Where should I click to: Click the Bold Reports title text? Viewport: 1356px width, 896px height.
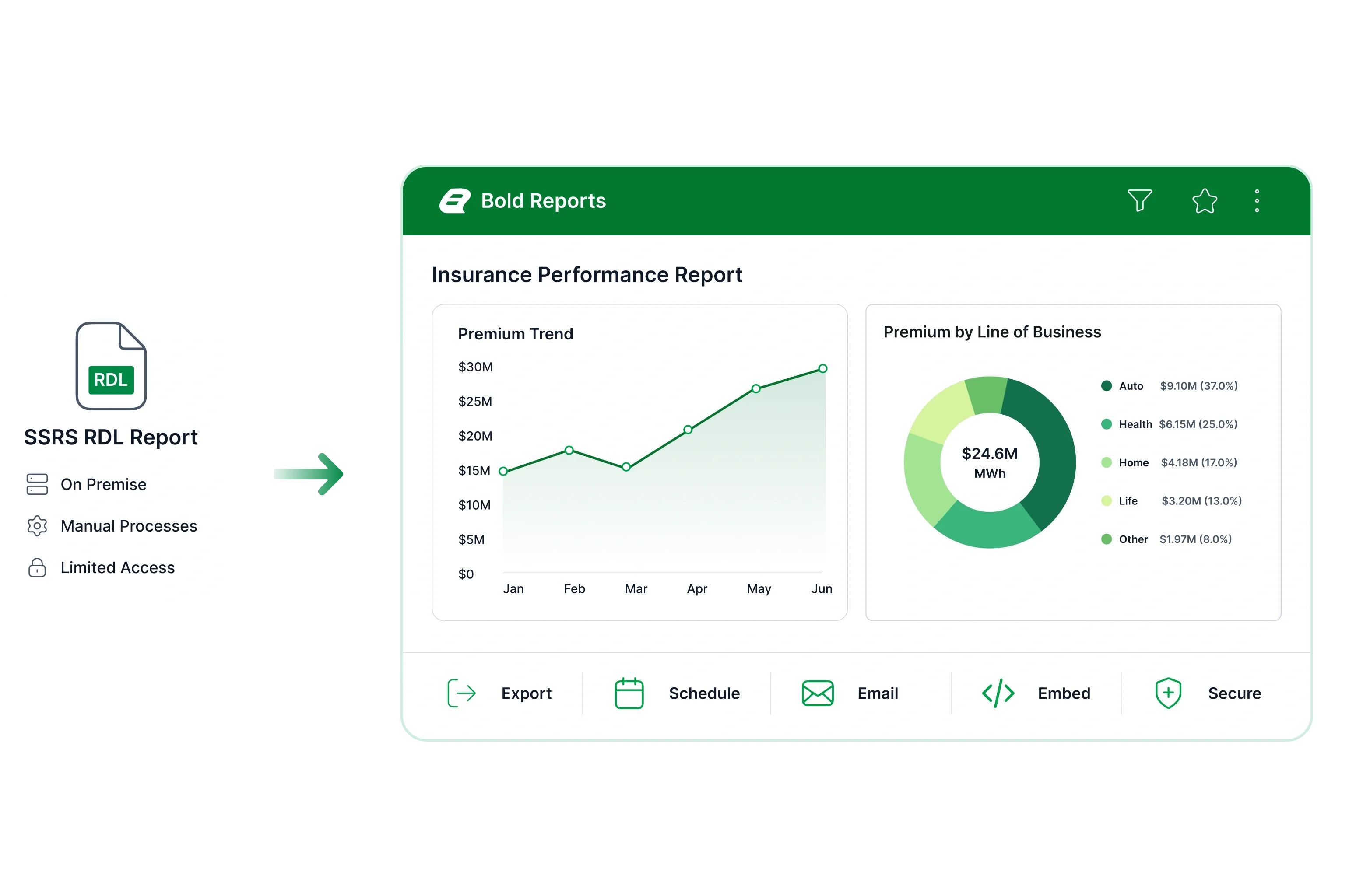[x=543, y=200]
